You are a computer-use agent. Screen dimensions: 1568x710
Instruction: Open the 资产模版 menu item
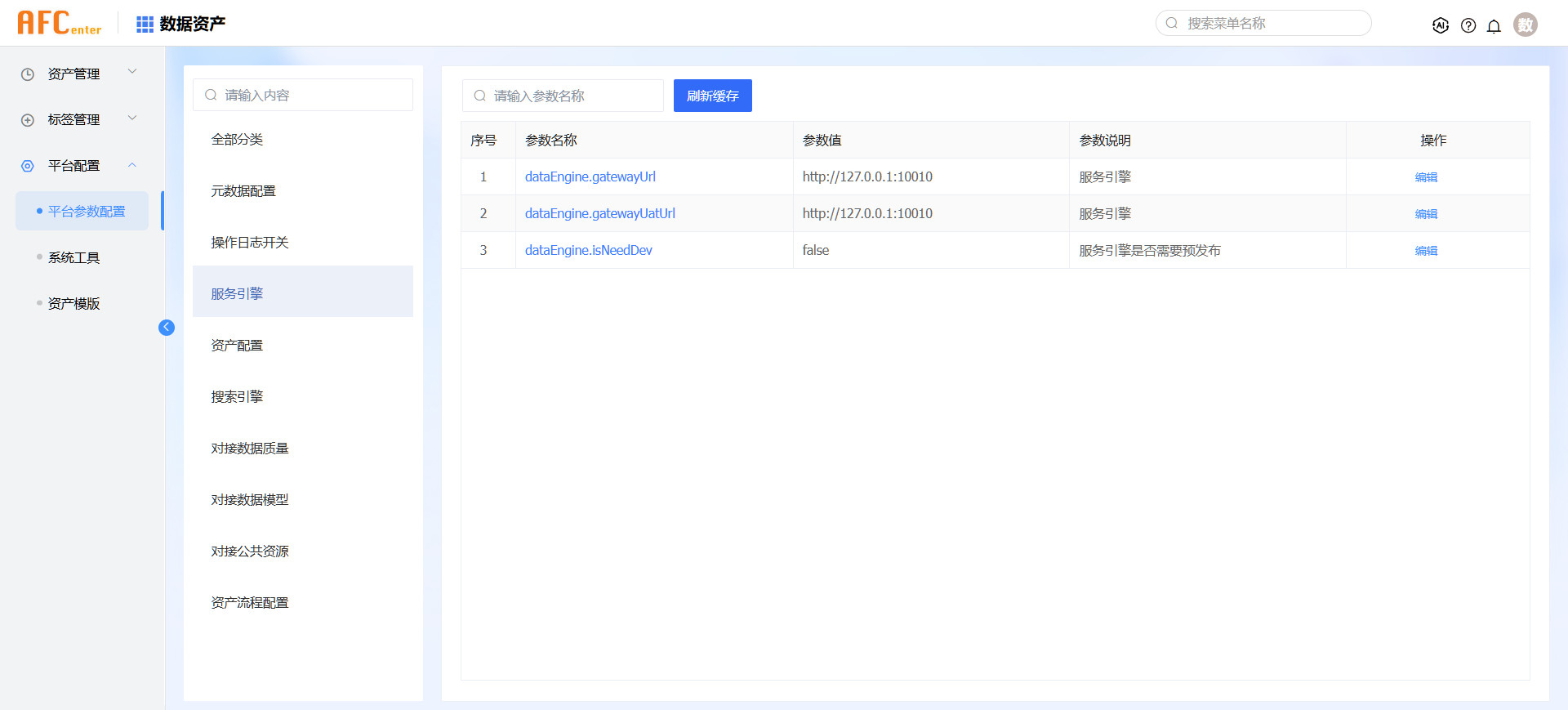tap(73, 303)
